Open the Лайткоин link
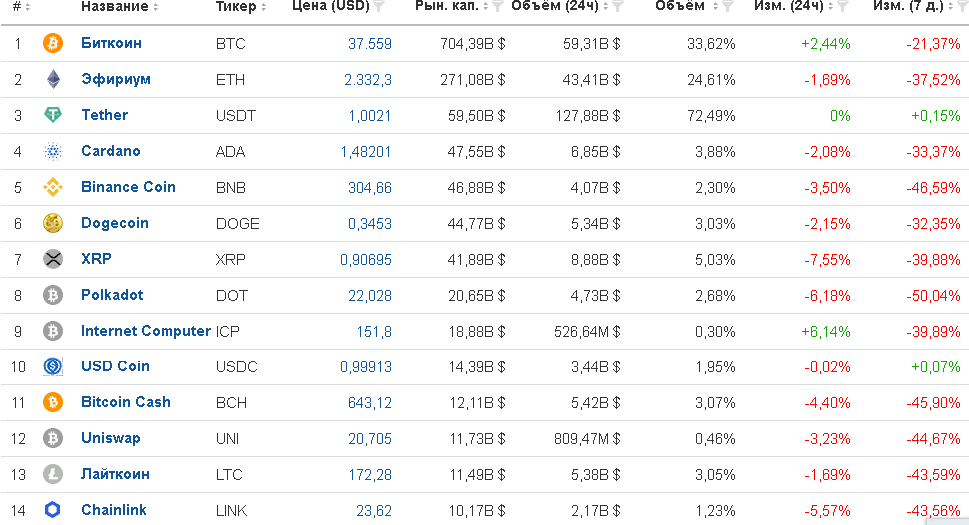Image resolution: width=969 pixels, height=525 pixels. click(115, 474)
